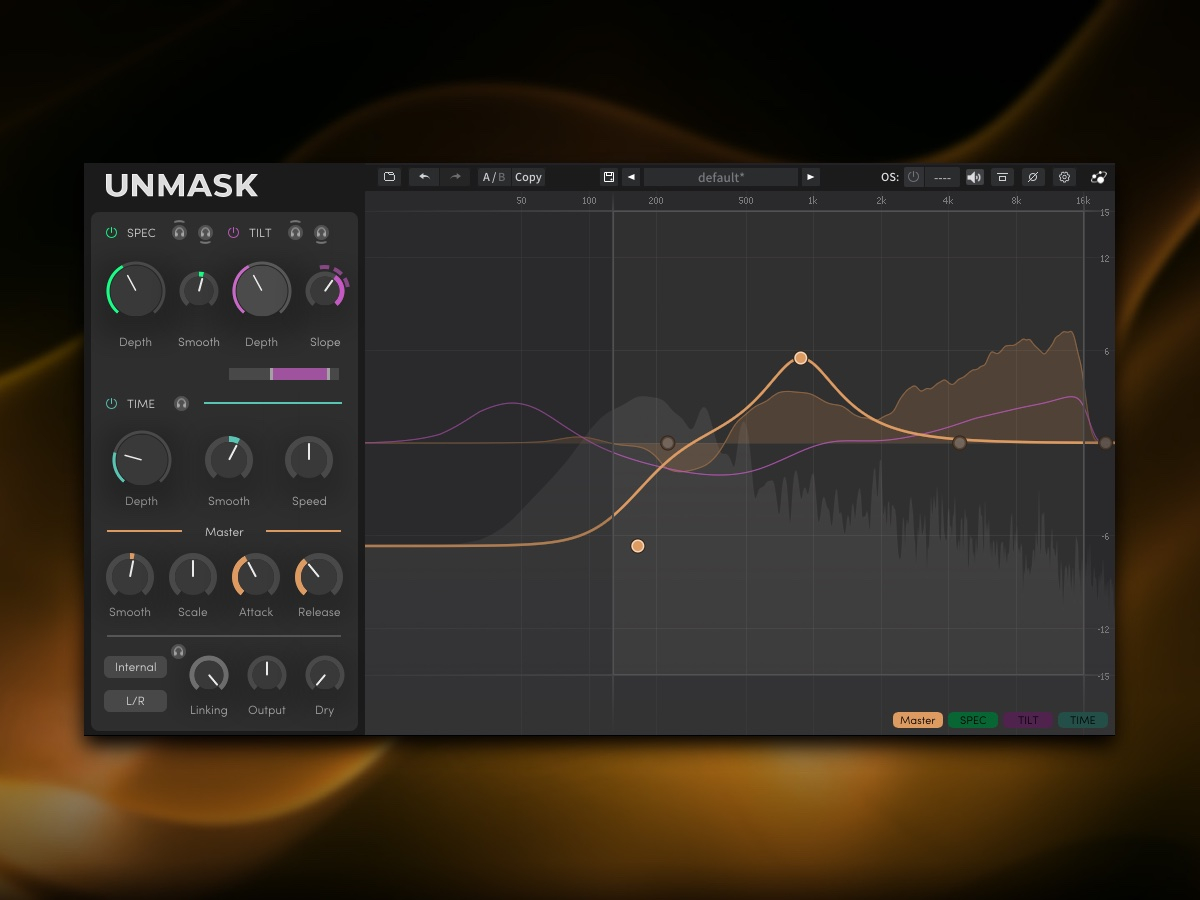Click first TILT headphone icon

[295, 232]
